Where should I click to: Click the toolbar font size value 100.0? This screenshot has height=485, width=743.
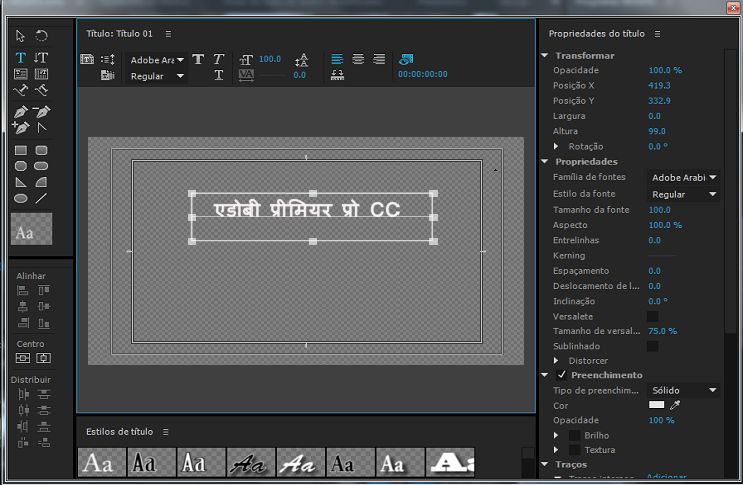tap(270, 59)
